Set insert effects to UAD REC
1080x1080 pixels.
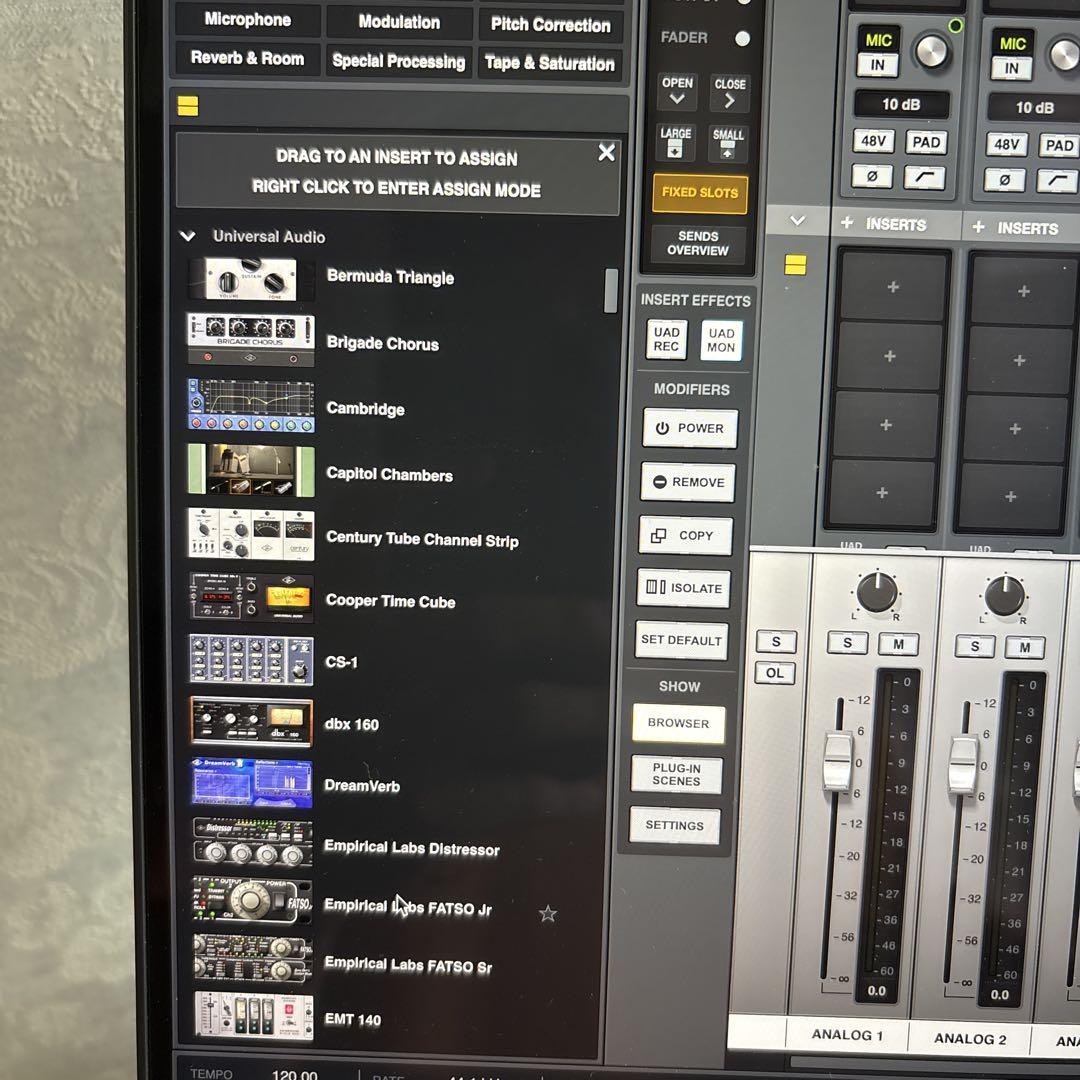pyautogui.click(x=667, y=340)
